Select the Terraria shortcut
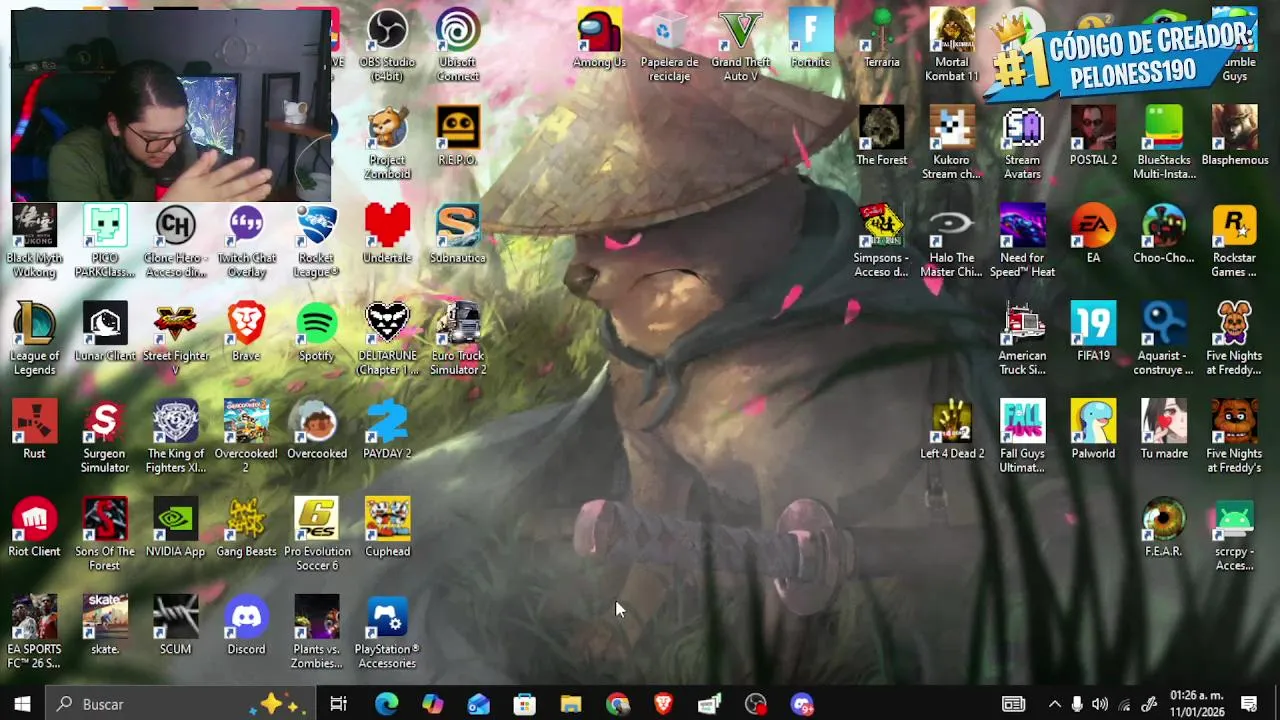This screenshot has width=1280, height=720. pos(881,30)
